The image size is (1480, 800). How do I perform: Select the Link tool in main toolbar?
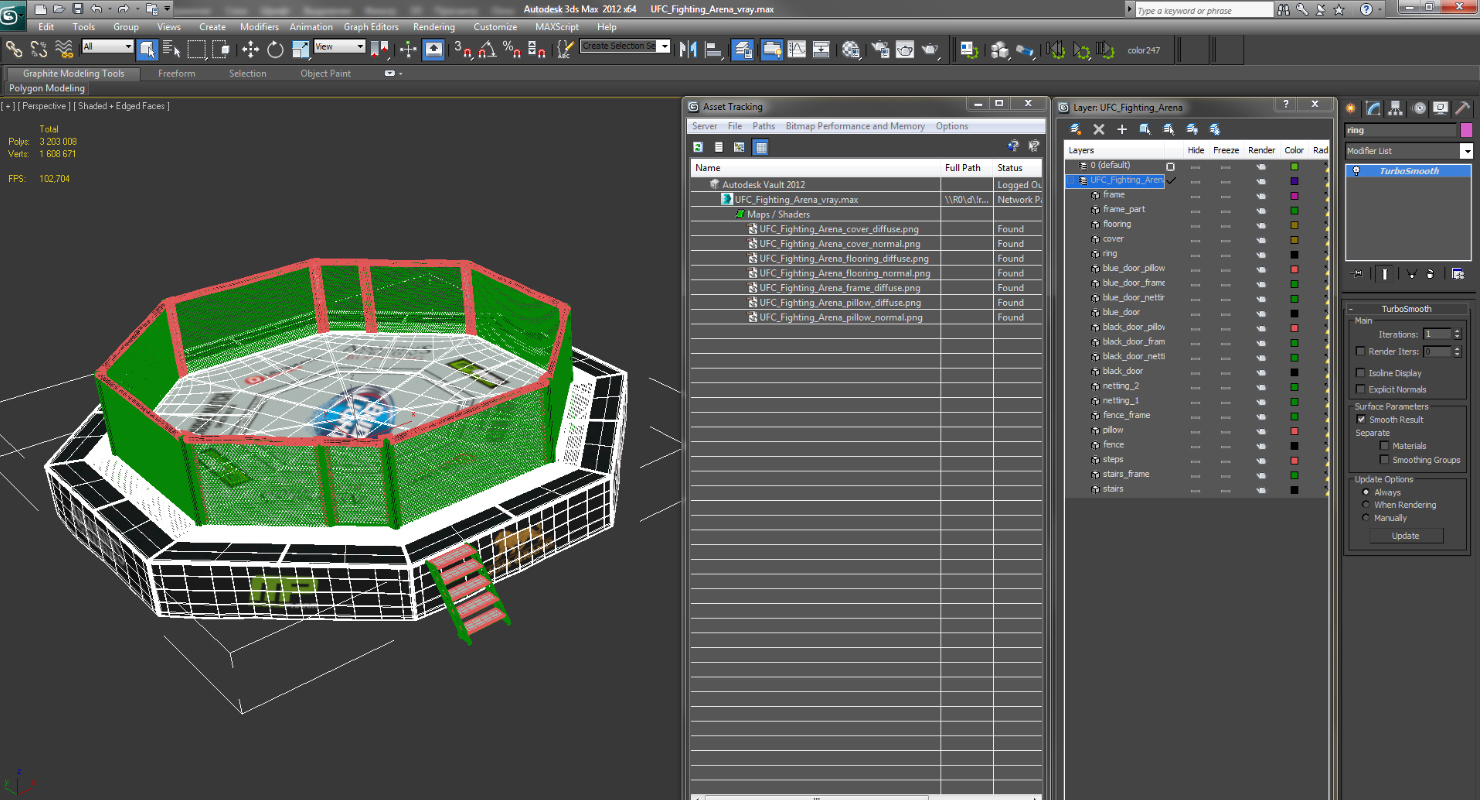click(x=14, y=48)
